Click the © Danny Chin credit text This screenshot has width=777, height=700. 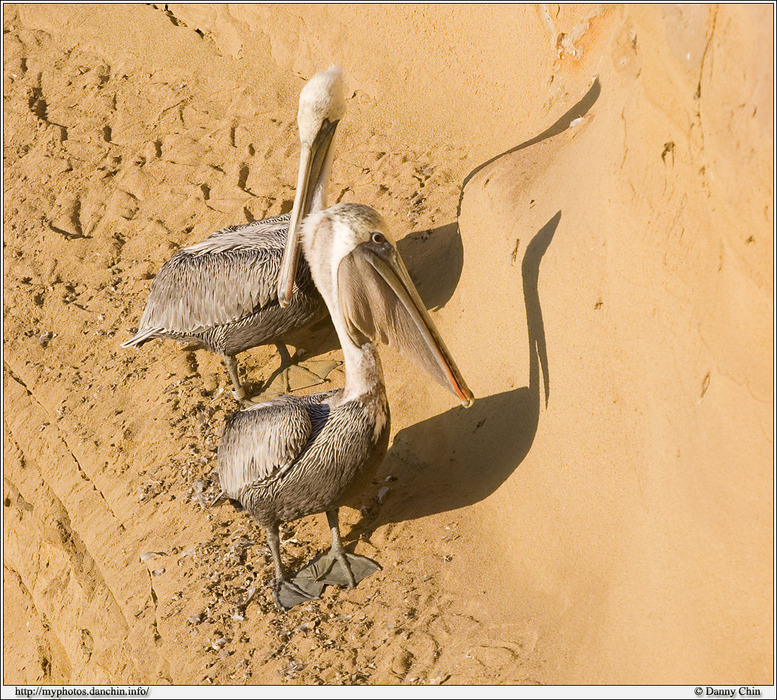pyautogui.click(x=727, y=692)
